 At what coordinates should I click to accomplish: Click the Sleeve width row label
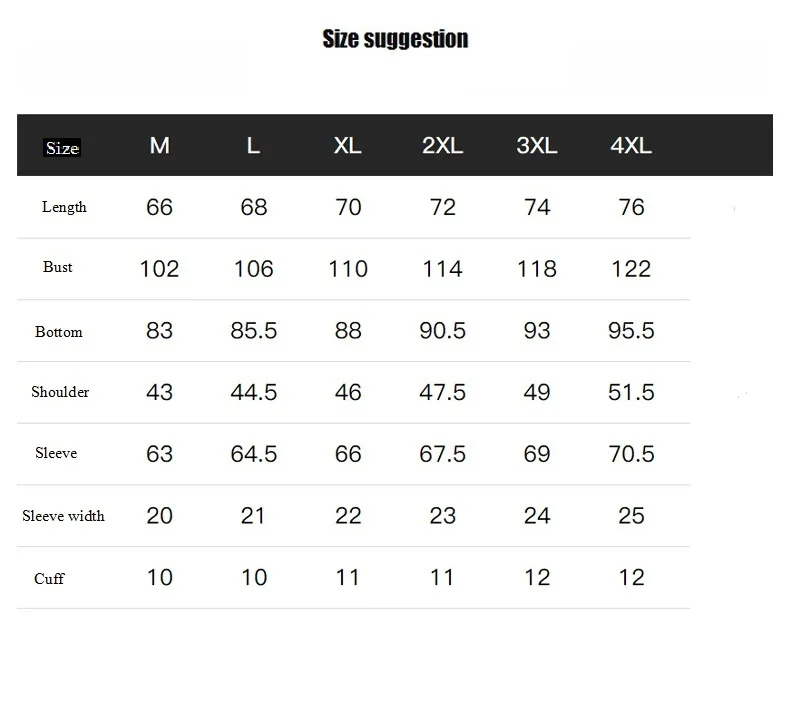pyautogui.click(x=63, y=516)
